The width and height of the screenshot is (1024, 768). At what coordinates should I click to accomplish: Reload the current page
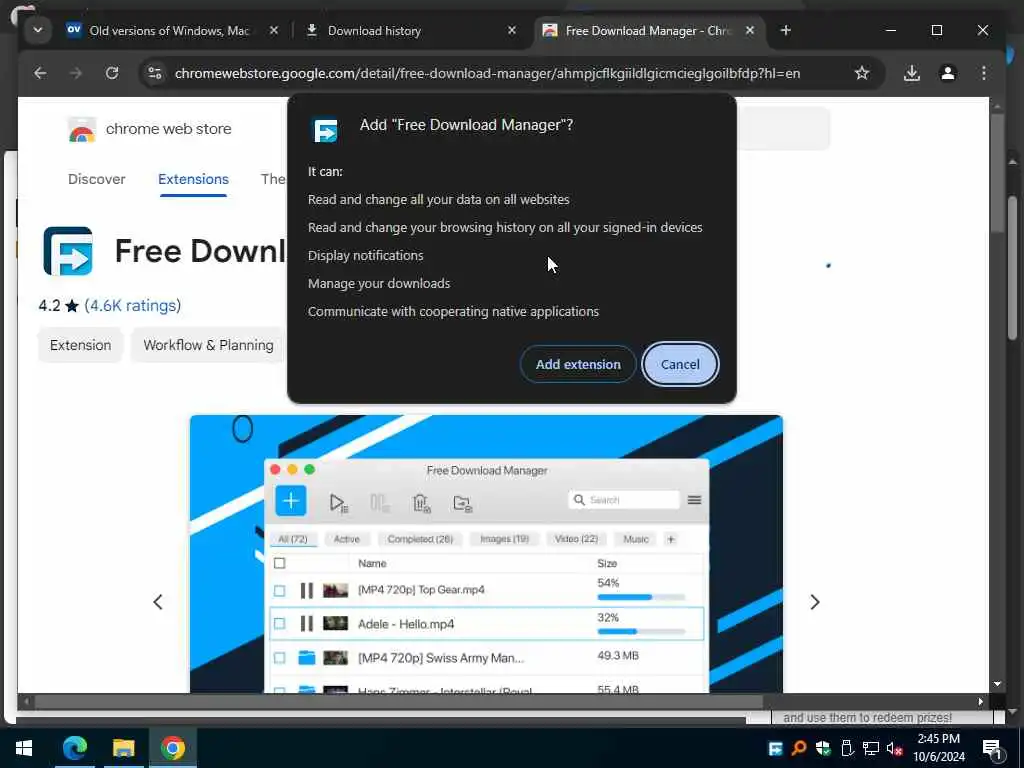[x=112, y=73]
